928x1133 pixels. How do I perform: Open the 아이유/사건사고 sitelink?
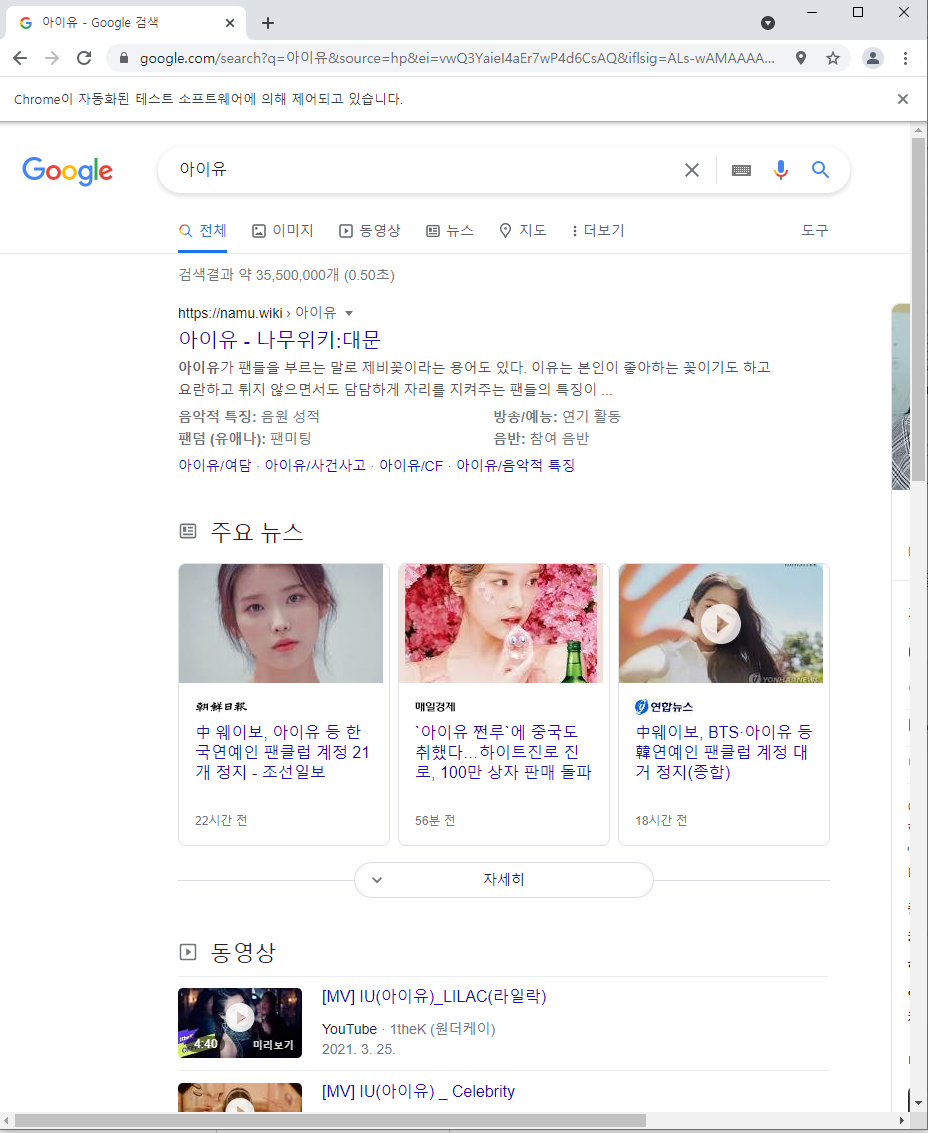click(315, 465)
